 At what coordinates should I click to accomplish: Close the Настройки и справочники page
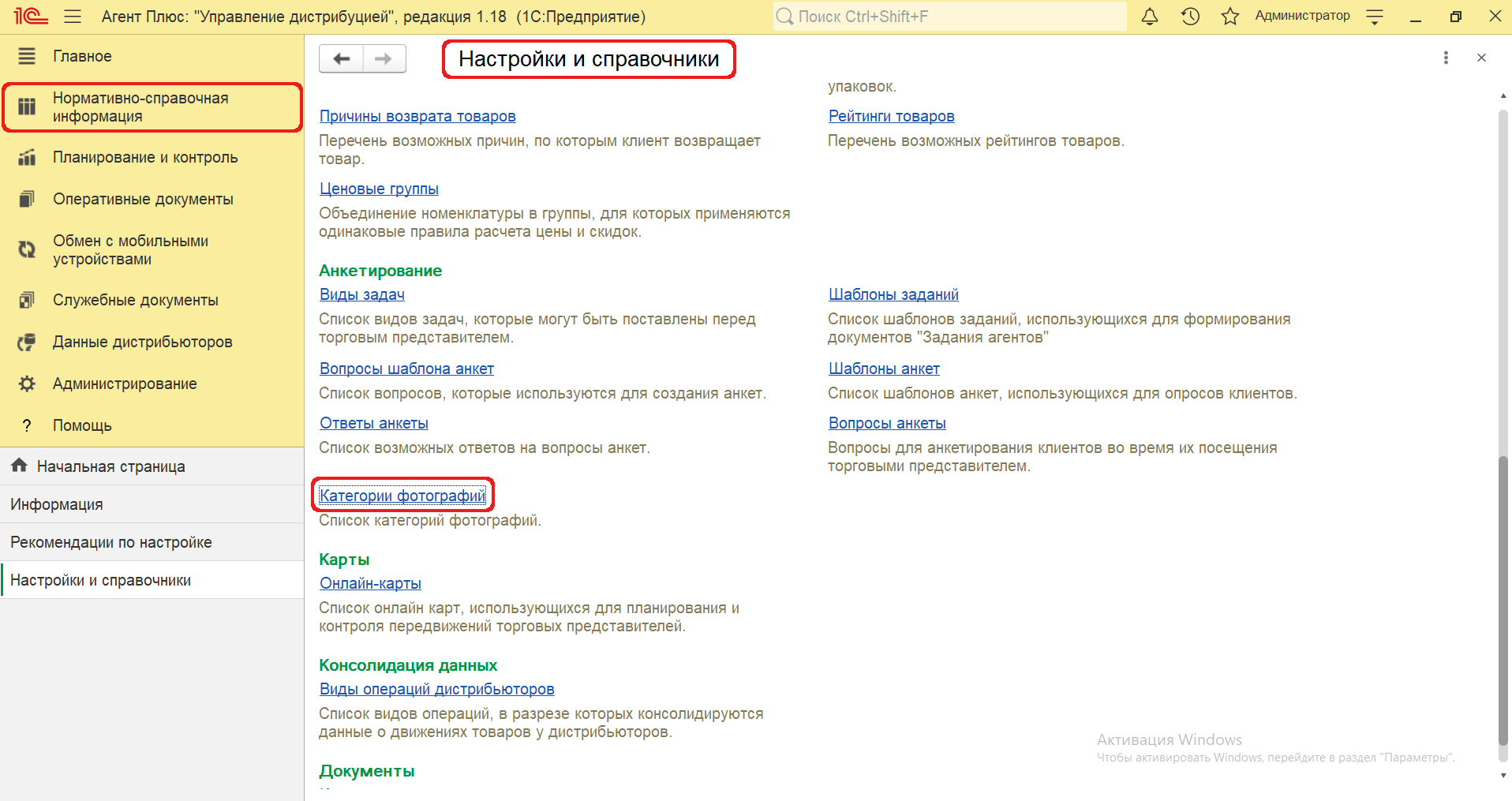point(1481,58)
